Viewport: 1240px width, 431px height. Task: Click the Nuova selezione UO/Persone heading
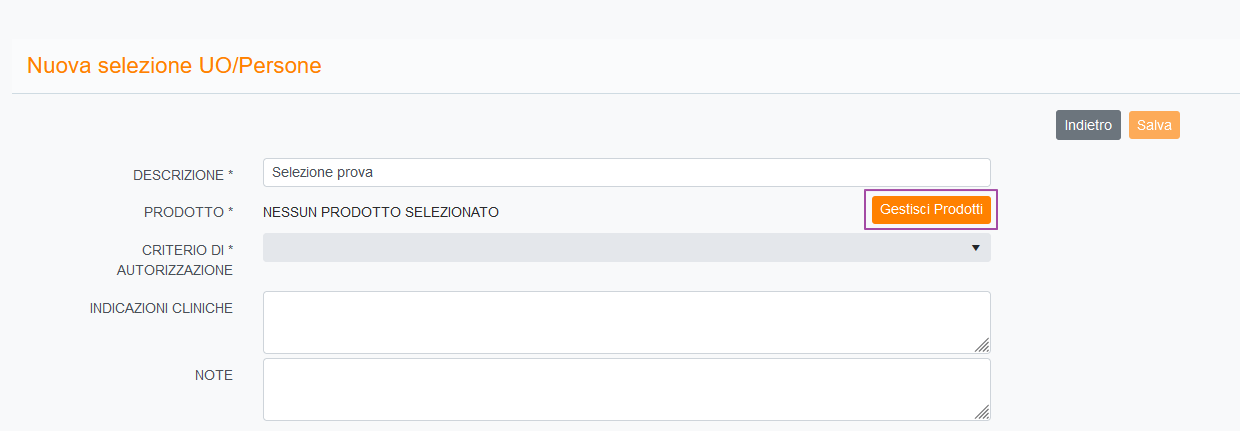pos(174,66)
